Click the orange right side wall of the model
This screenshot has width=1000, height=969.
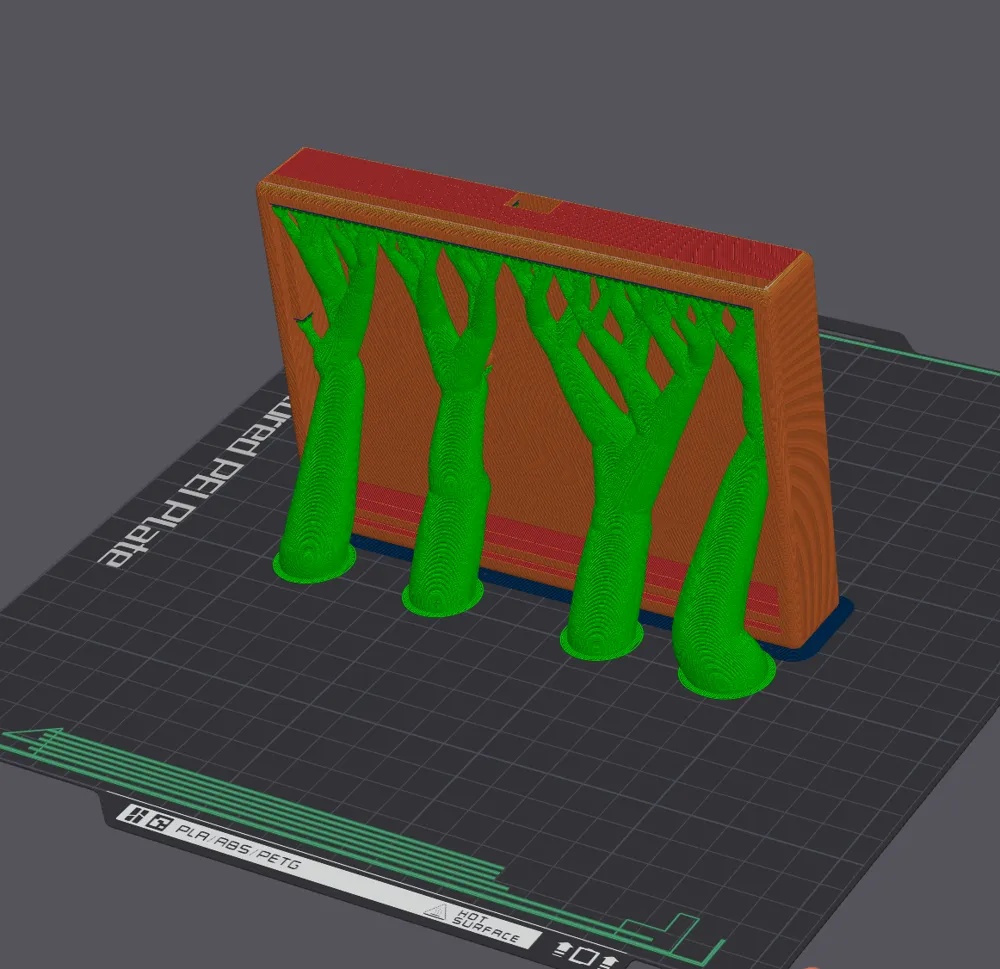[x=806, y=450]
